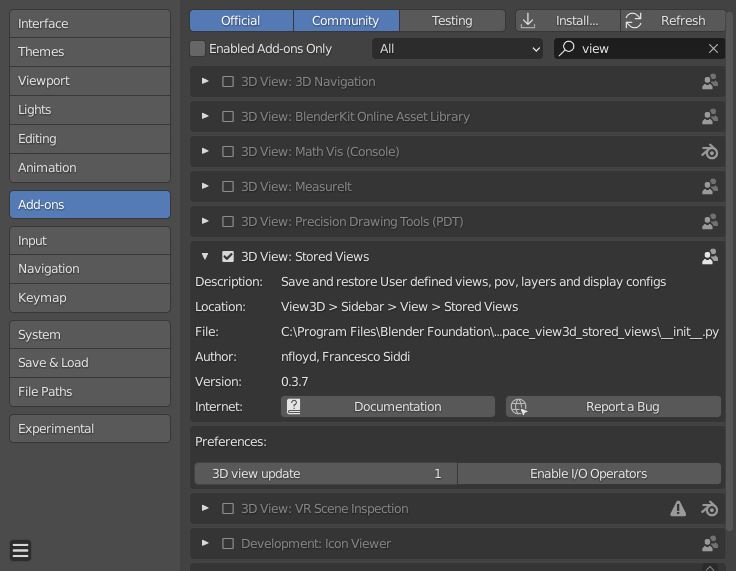Screen dimensions: 736x571
Task: Toggle the Community support filter
Action: point(346,21)
